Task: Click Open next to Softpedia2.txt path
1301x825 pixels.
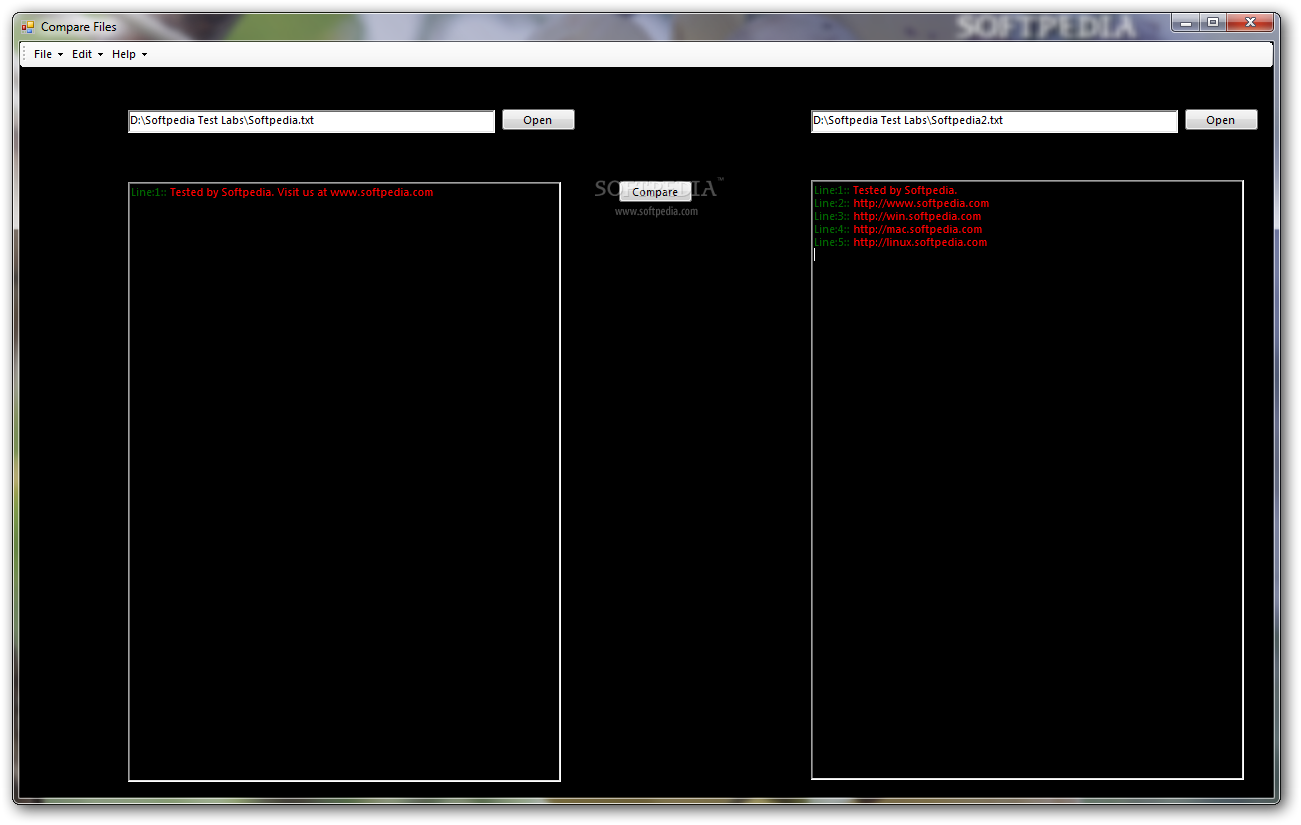Action: click(1221, 120)
